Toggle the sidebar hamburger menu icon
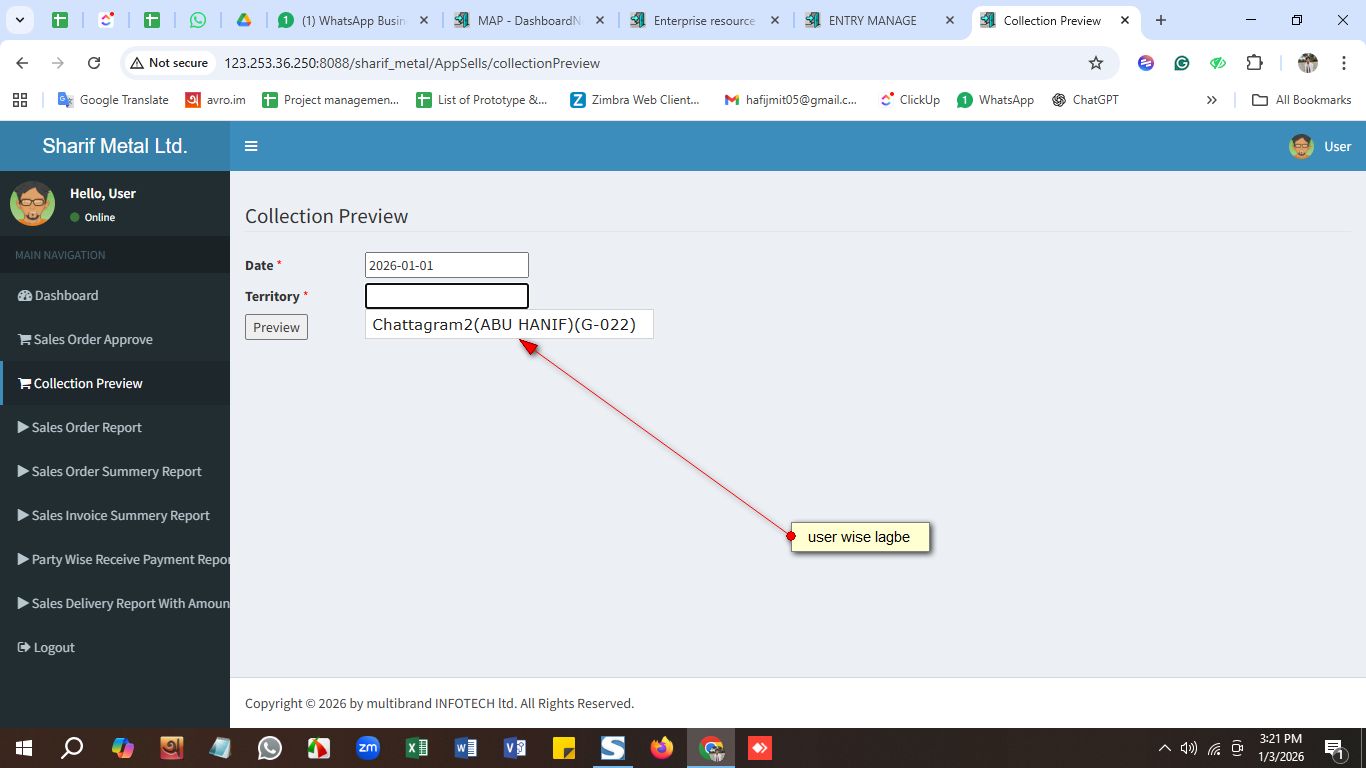Image resolution: width=1366 pixels, height=768 pixels. 251,146
